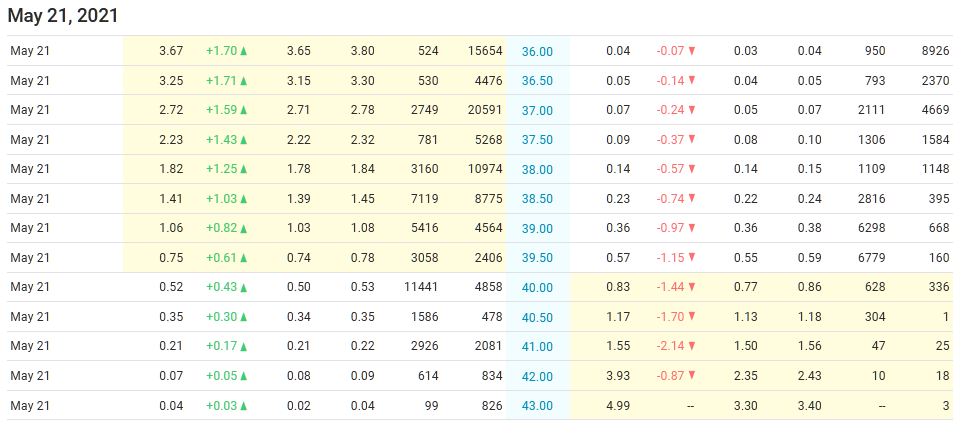This screenshot has width=962, height=431.
Task: Click the red down arrow beside -2.14
Action: point(692,346)
